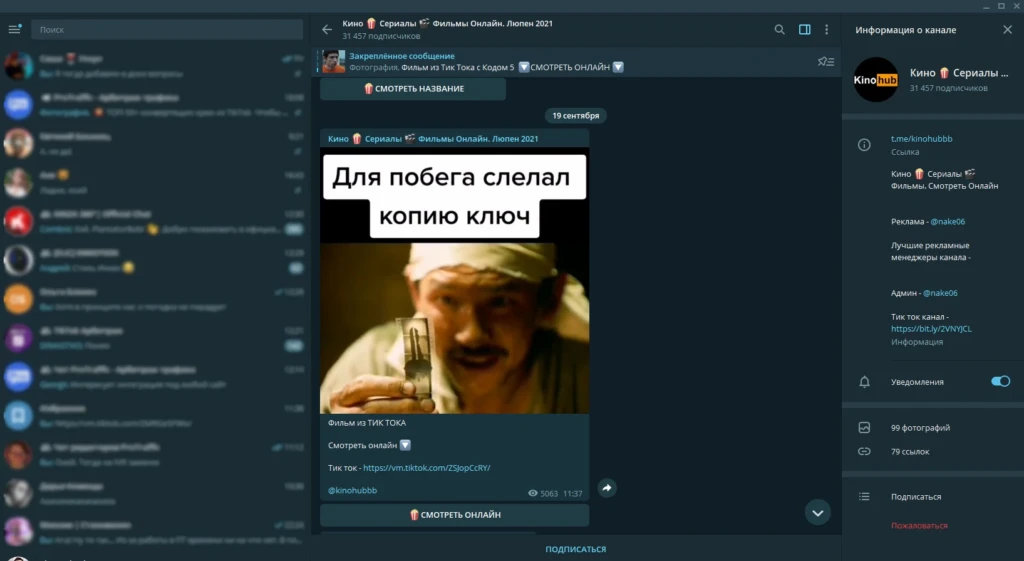Screen dimensions: 1024x561
Task: Click the Kinohub channel avatar in info panel
Action: pyautogui.click(x=876, y=80)
